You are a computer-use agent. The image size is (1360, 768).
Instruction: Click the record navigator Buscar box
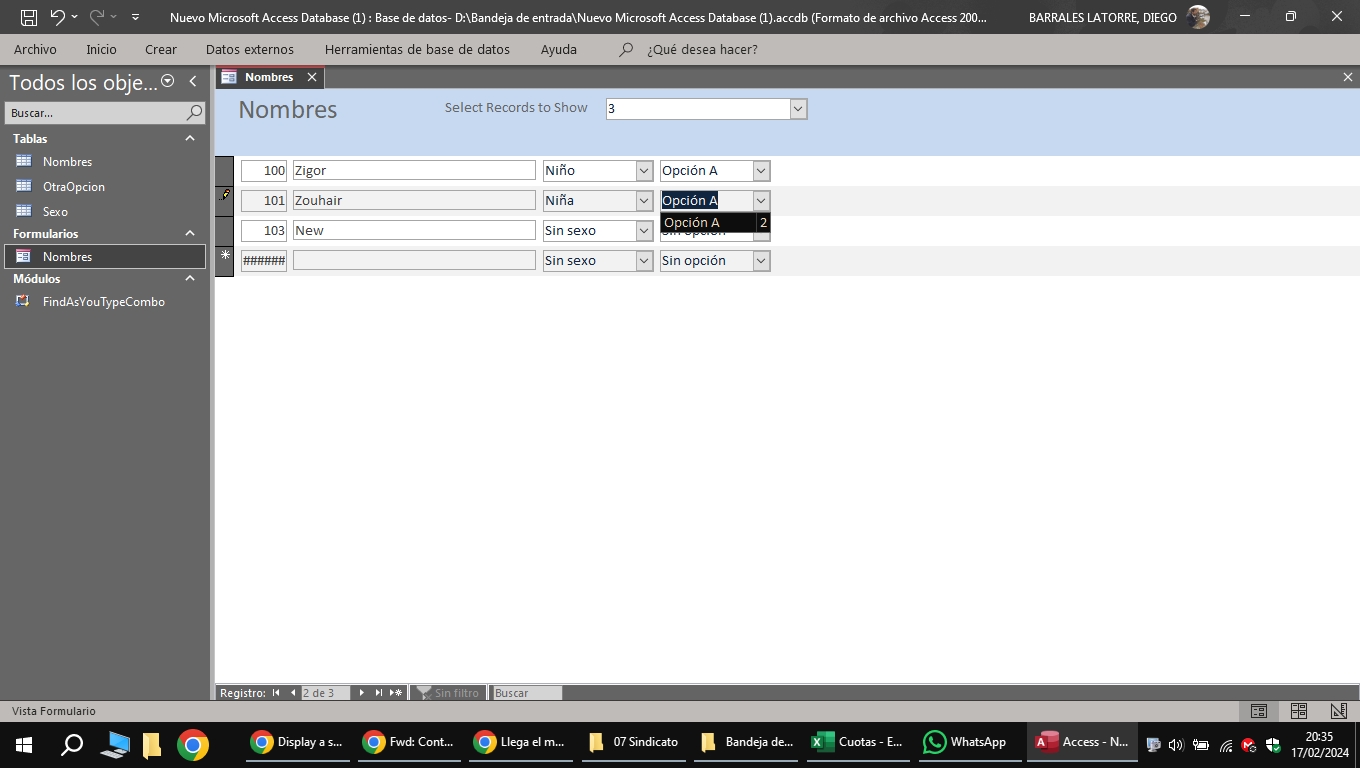click(527, 692)
